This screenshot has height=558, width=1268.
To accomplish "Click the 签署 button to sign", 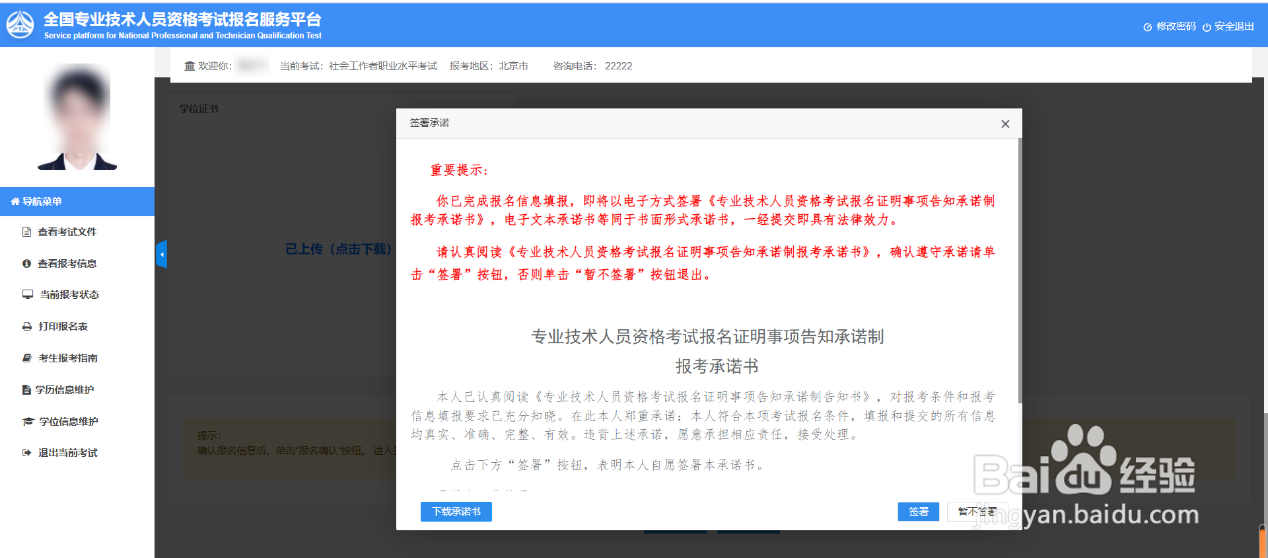I will [x=918, y=511].
